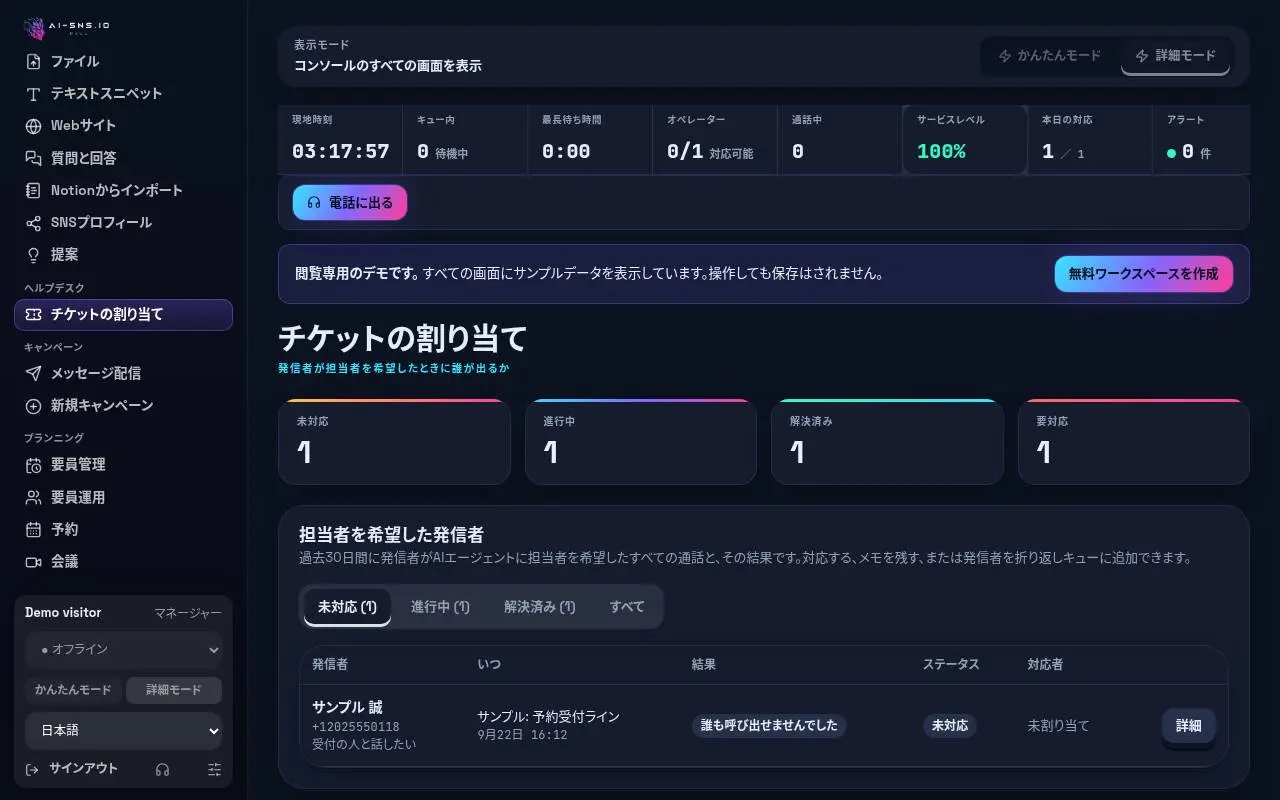1280x800 pixels.
Task: Click the 電話に出る button
Action: [x=350, y=202]
